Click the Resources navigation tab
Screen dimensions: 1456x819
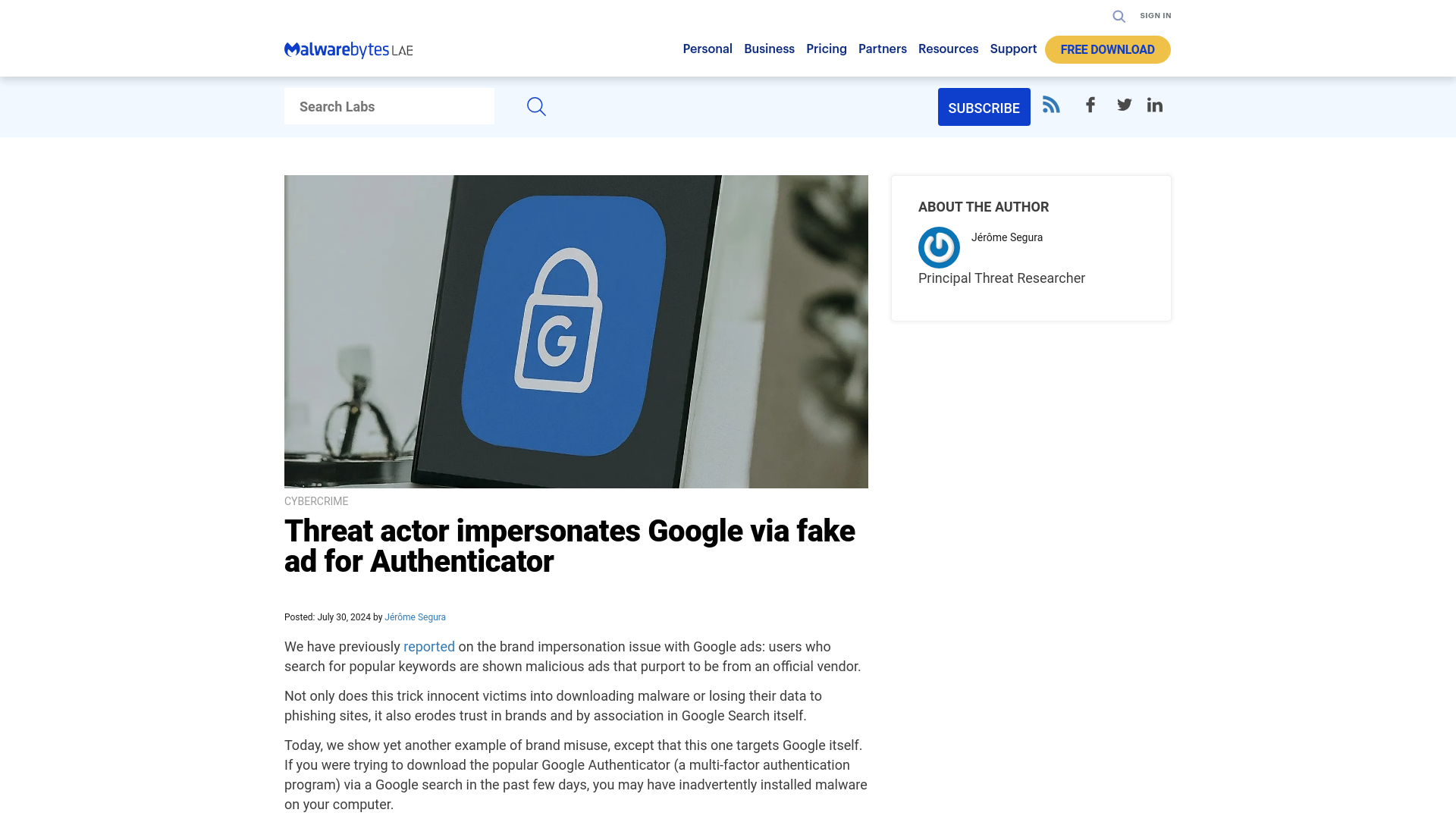(947, 49)
